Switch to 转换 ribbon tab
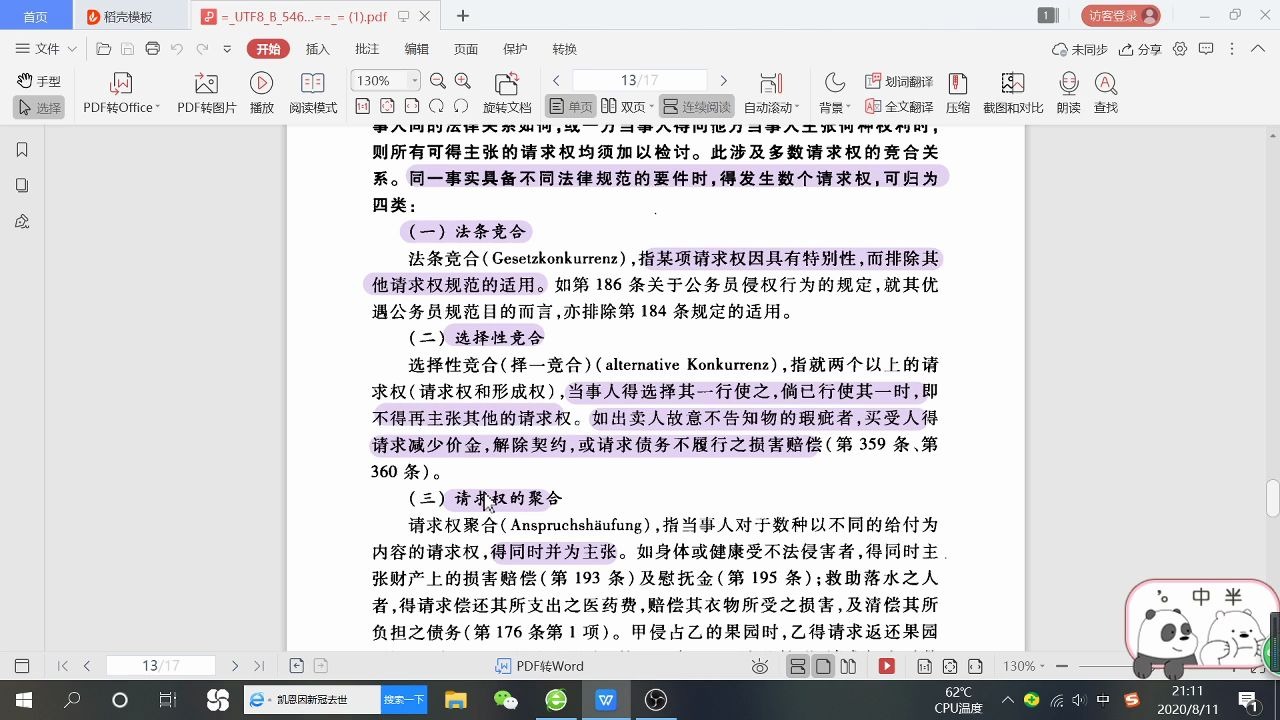The height and width of the screenshot is (720, 1280). [564, 49]
